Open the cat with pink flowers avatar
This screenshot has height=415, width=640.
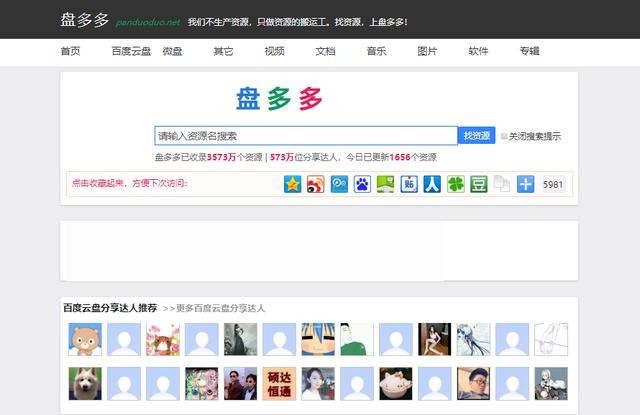pos(163,339)
